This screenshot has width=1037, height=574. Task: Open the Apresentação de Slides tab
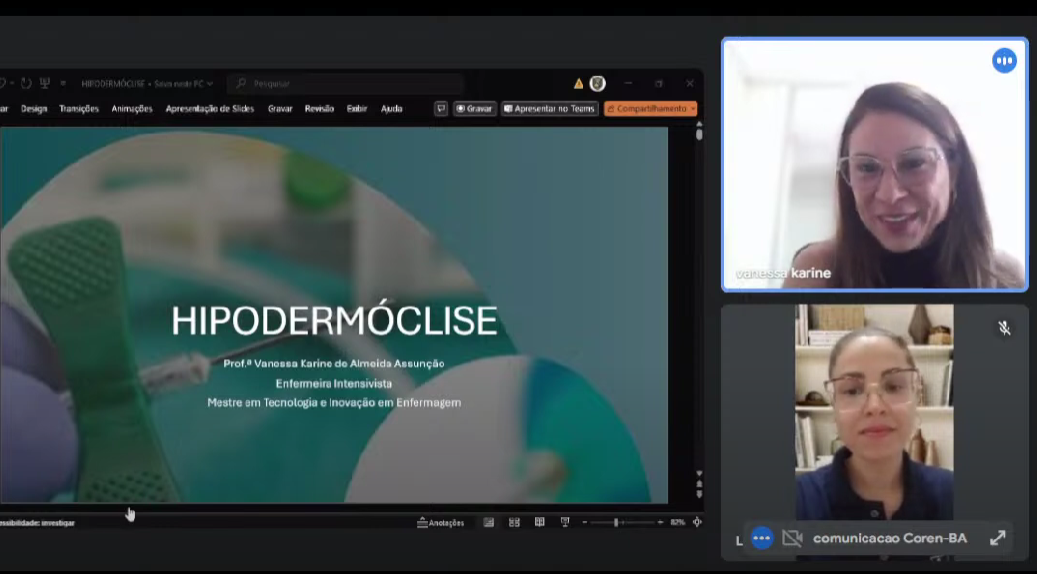coord(210,109)
